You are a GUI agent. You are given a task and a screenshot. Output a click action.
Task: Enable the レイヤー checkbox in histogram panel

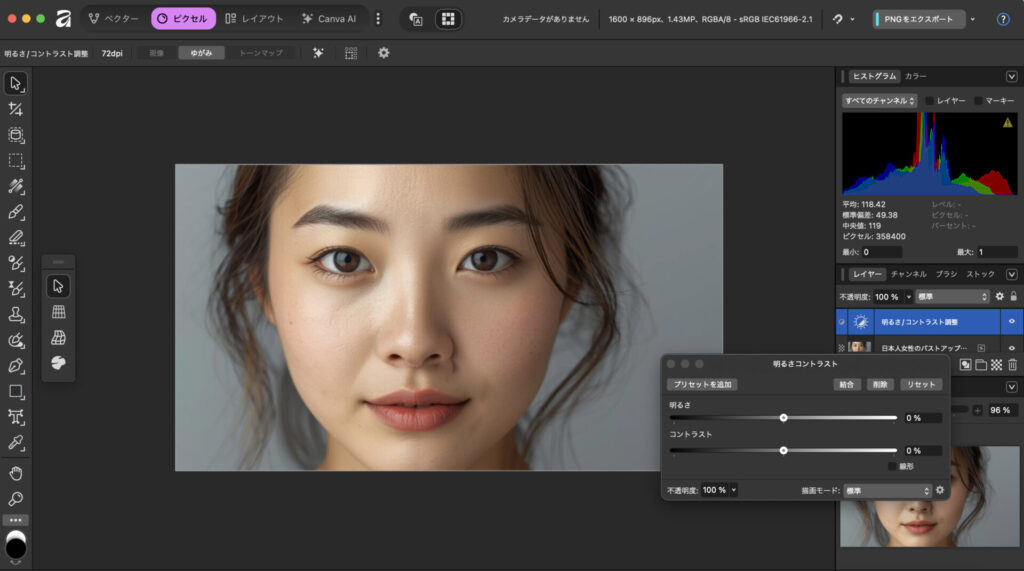930,101
